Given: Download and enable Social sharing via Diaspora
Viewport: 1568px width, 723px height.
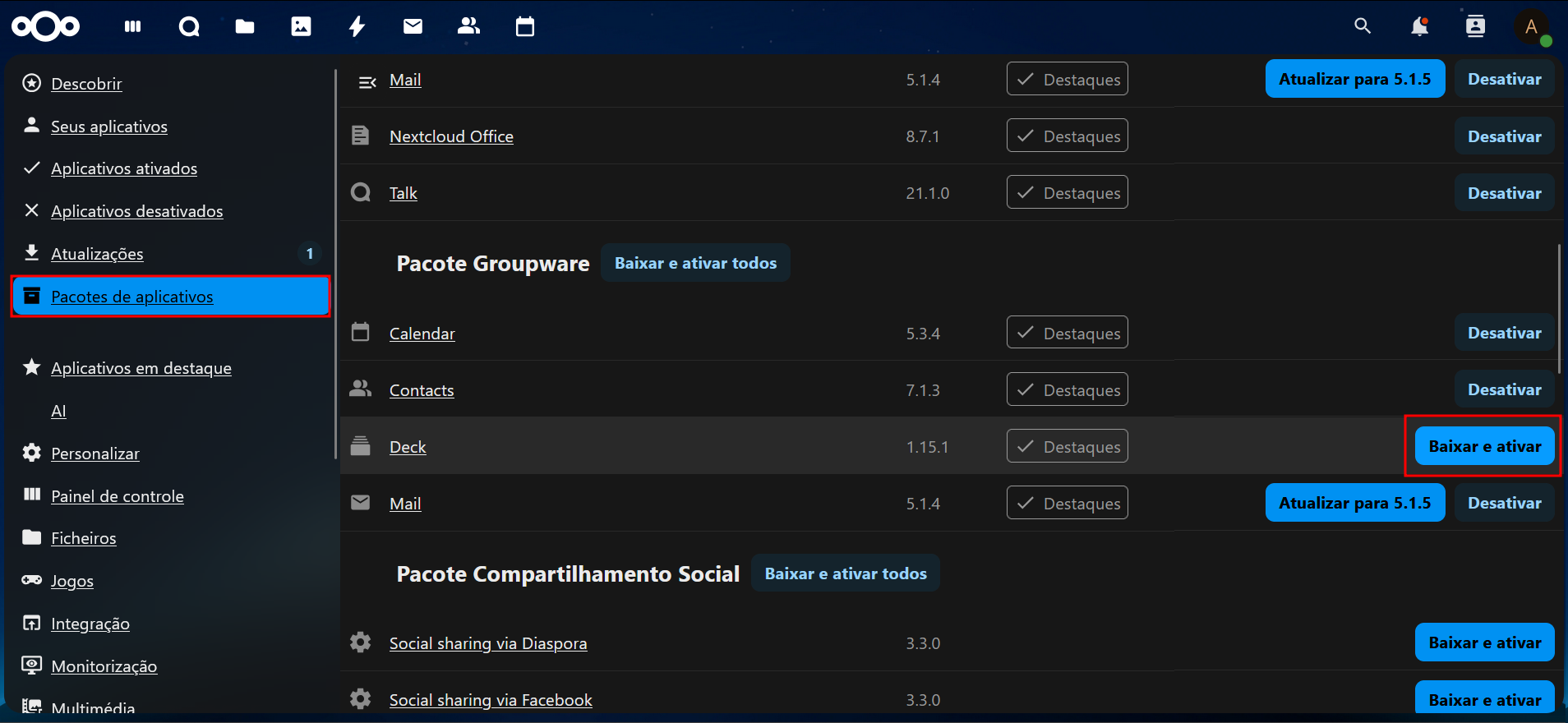Looking at the screenshot, I should click(1484, 642).
